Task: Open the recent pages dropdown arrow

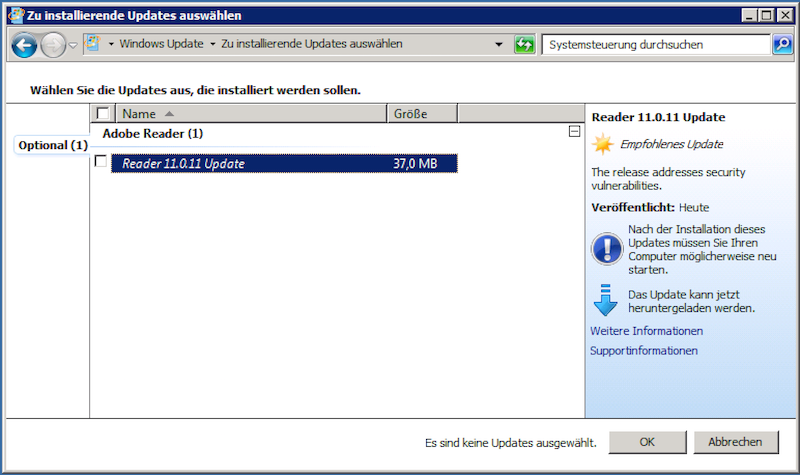Action: click(x=73, y=45)
